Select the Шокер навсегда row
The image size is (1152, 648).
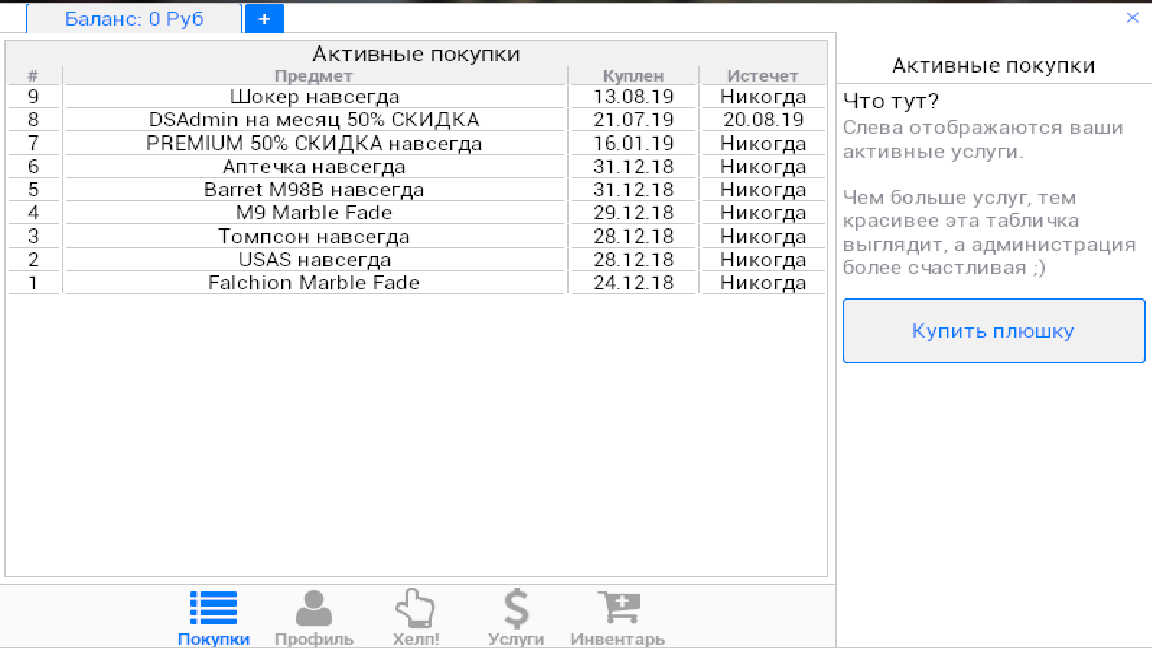314,97
